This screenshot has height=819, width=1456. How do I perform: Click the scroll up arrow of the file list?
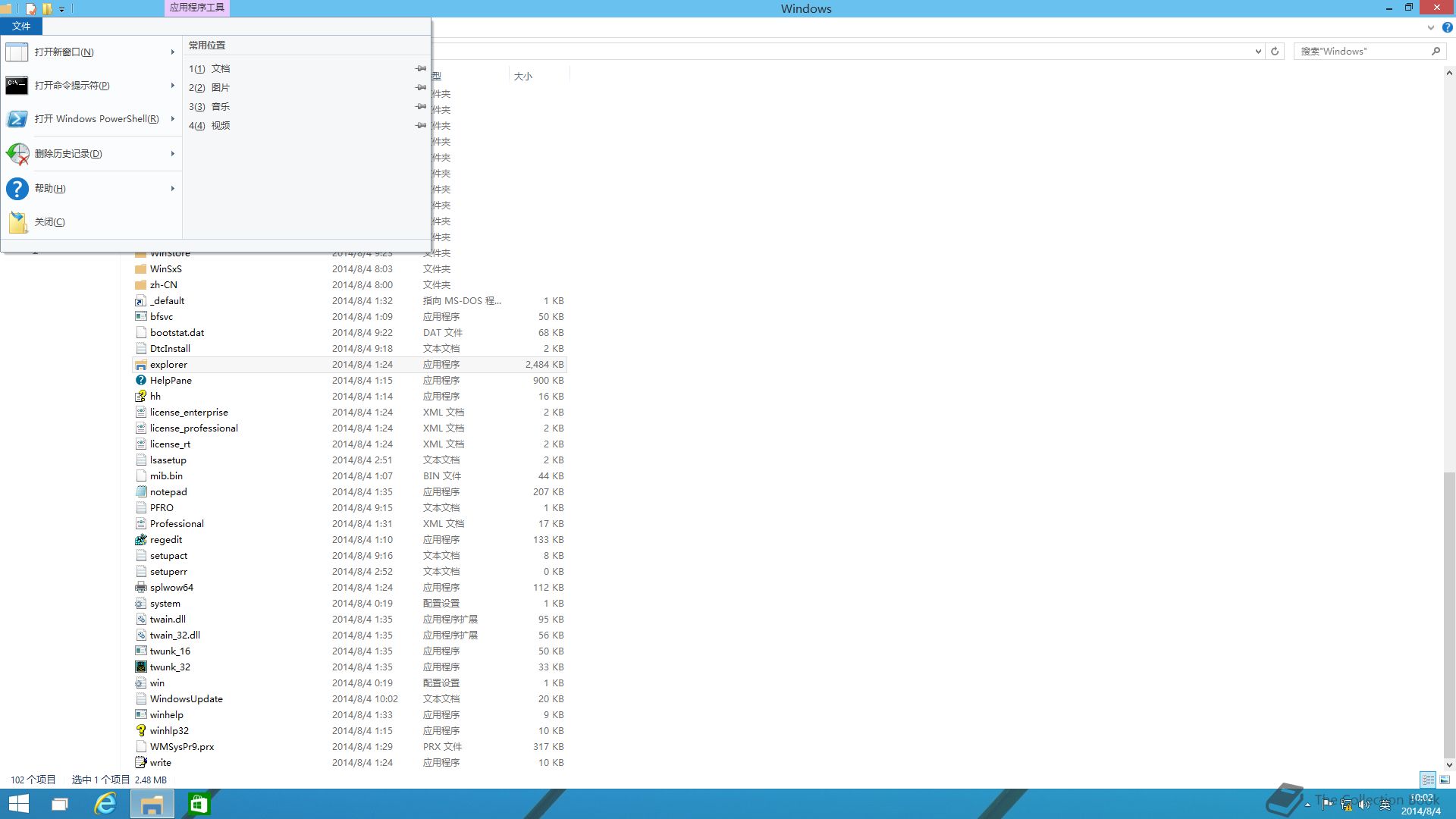click(1449, 74)
